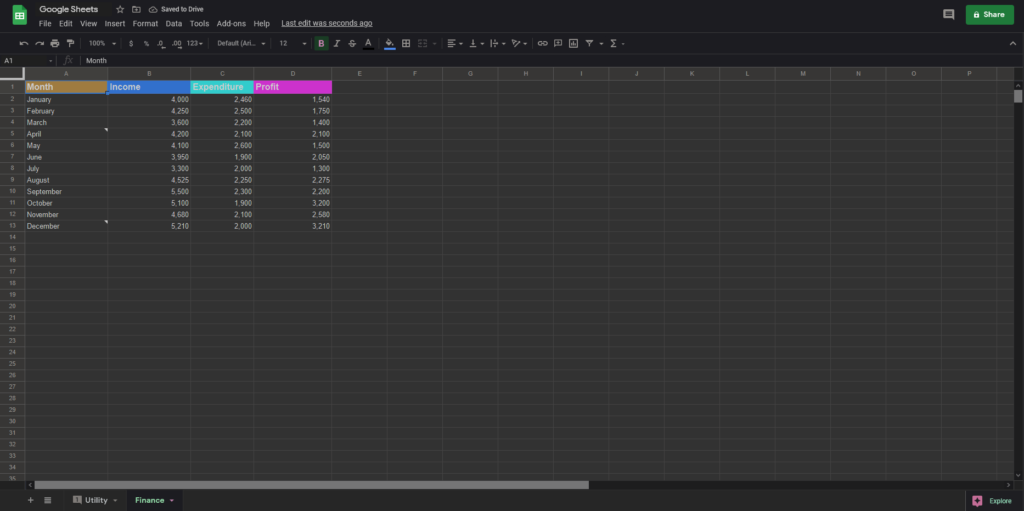Image resolution: width=1024 pixels, height=511 pixels.
Task: Open comment history
Action: click(948, 14)
